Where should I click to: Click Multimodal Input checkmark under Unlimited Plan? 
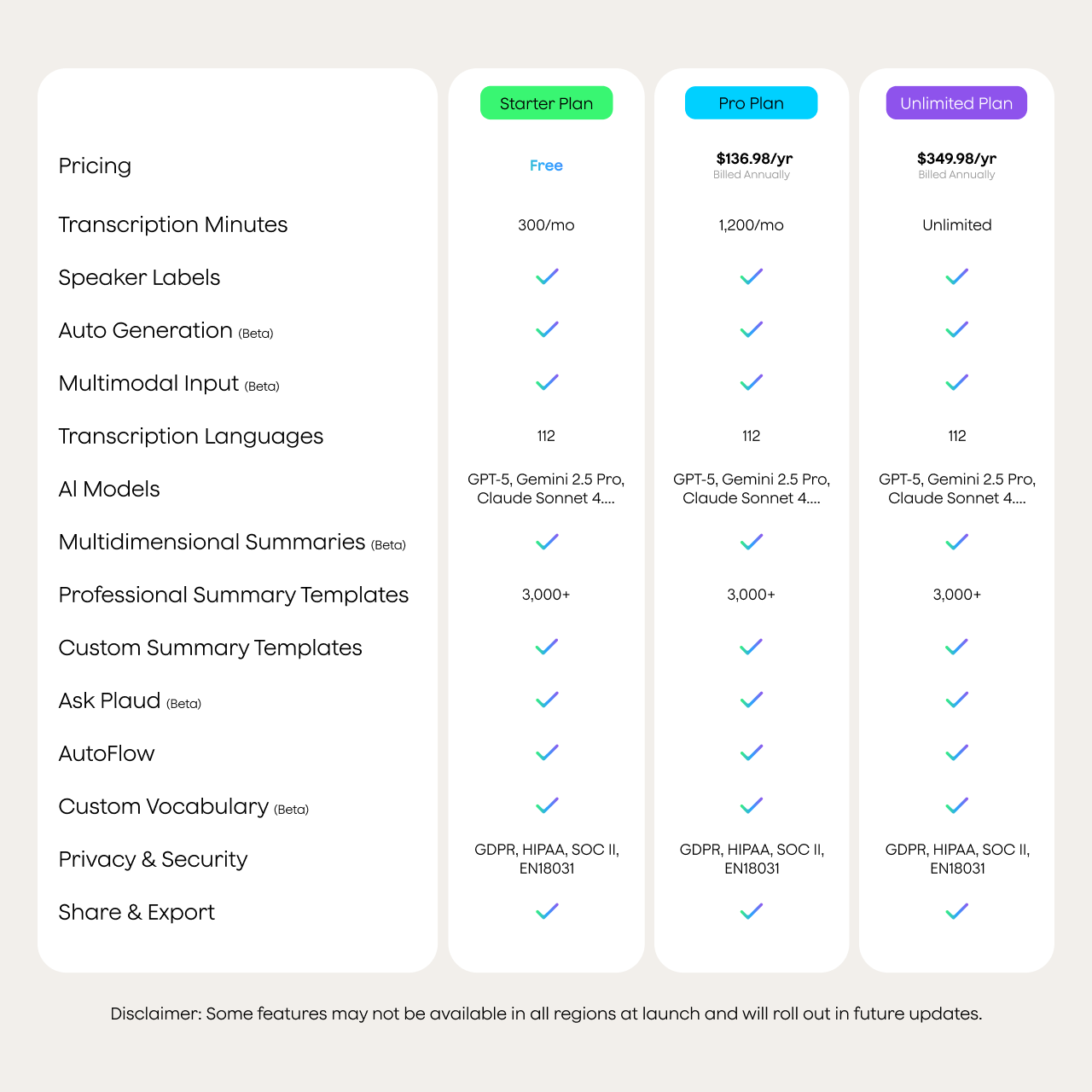click(957, 382)
